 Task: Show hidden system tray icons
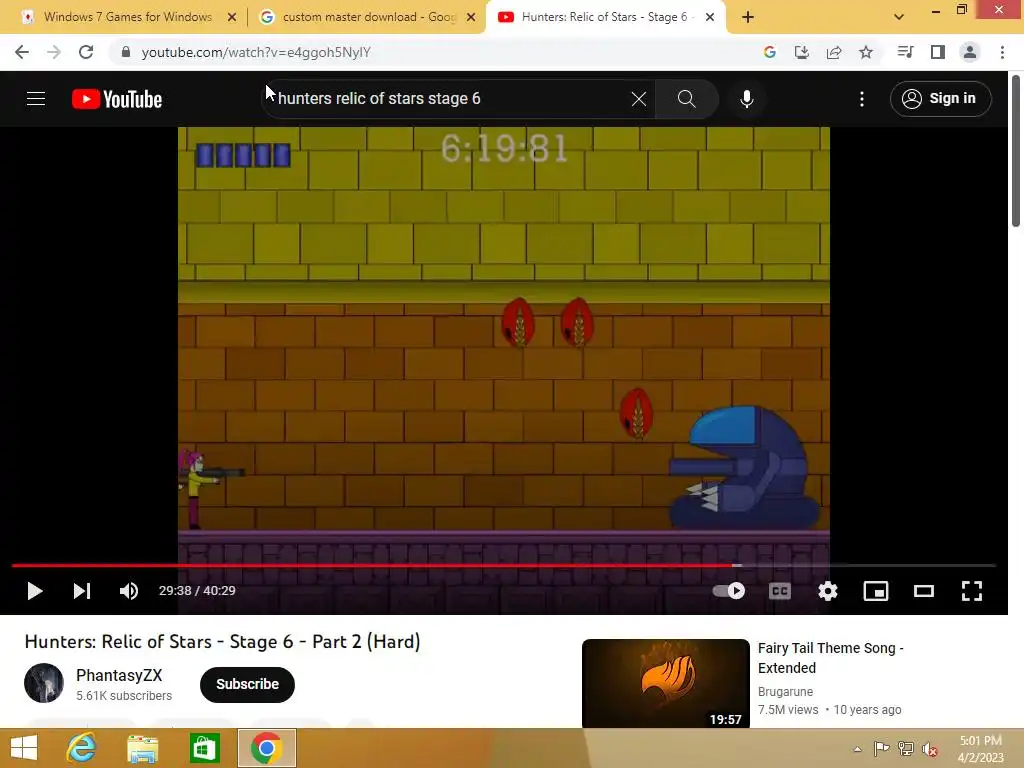857,749
